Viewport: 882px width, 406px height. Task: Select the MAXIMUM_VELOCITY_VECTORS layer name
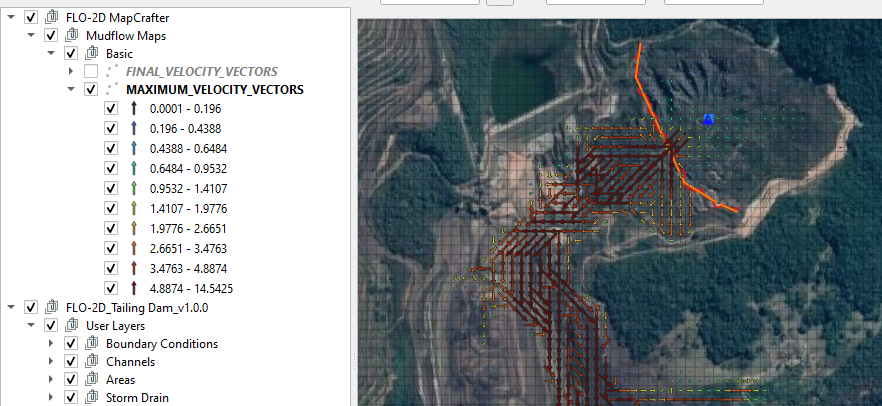[215, 89]
